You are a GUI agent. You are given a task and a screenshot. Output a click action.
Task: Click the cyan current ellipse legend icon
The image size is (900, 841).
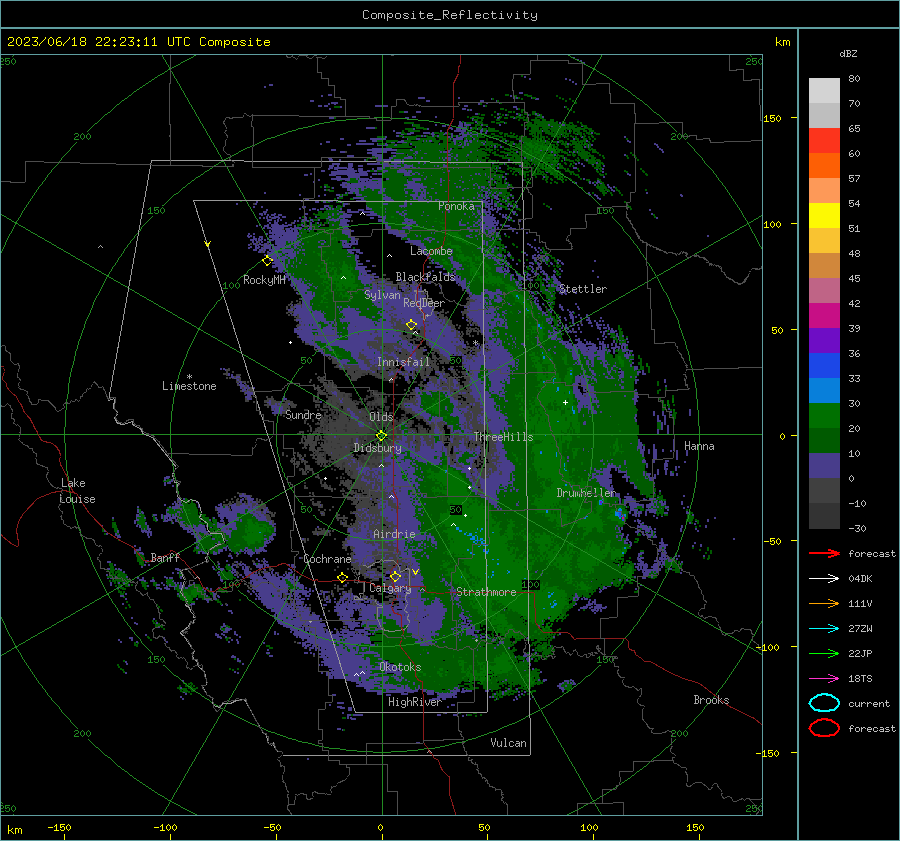824,703
